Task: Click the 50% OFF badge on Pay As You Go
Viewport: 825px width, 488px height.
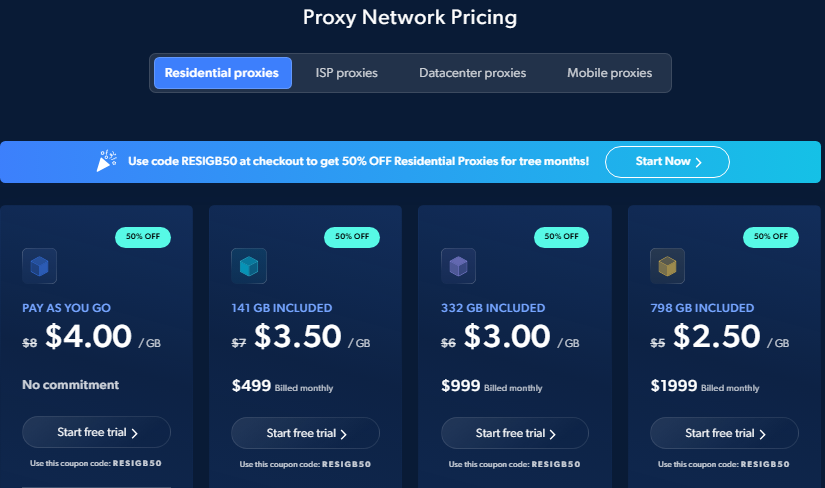Action: coord(143,237)
